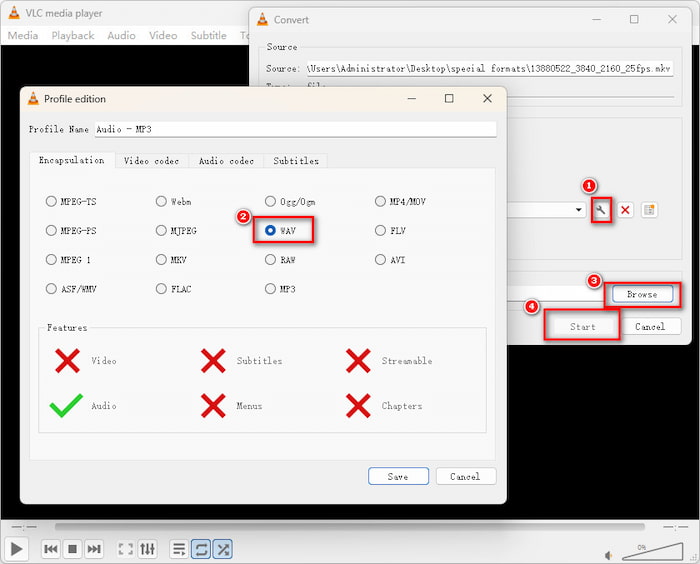The height and width of the screenshot is (564, 700).
Task: Switch to the Video codec tab
Action: click(x=151, y=161)
